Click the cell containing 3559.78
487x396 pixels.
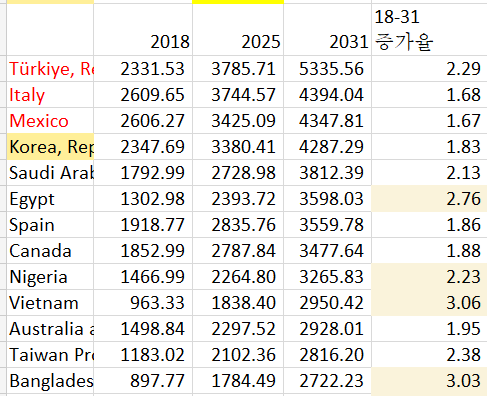[327, 225]
